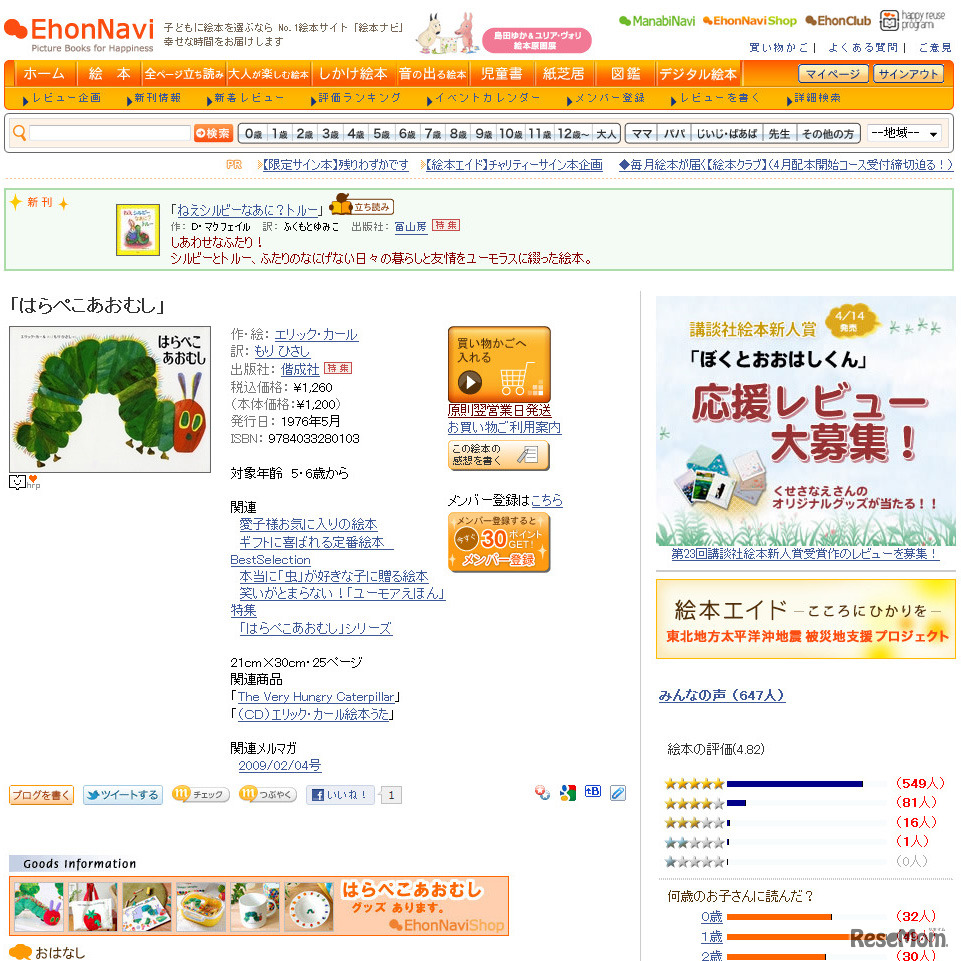This screenshot has height=961, width=961.
Task: Open The Very Hungry Caterpillar related link
Action: 316,697
